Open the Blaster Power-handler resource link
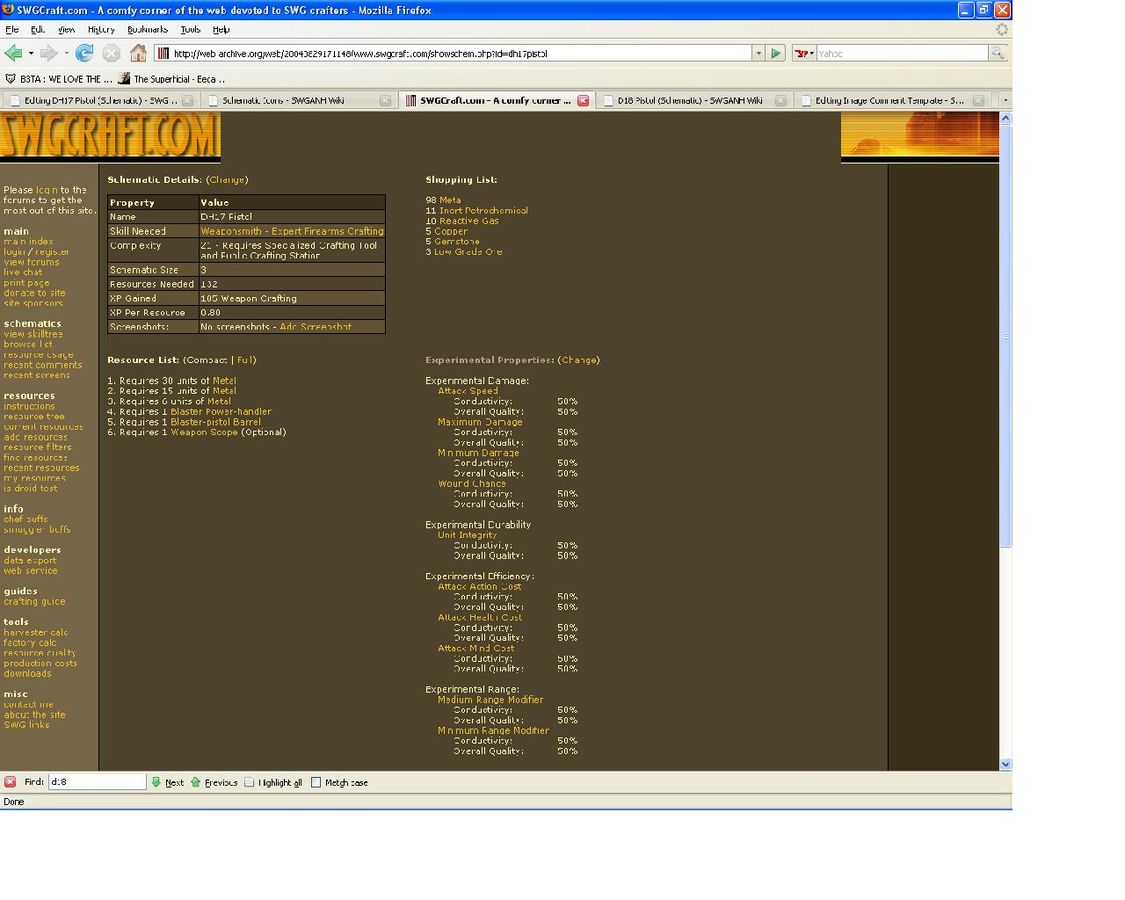This screenshot has height=900, width=1125. pyautogui.click(x=221, y=411)
